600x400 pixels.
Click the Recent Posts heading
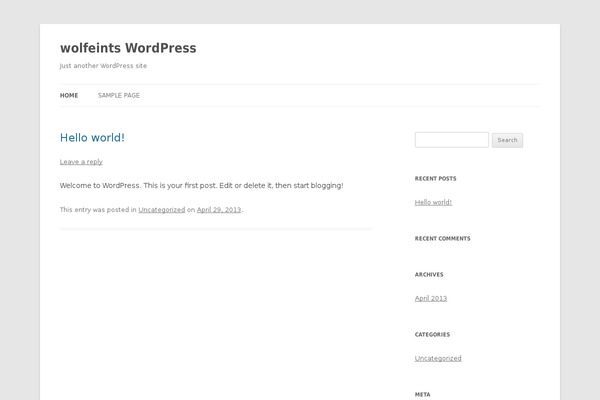pyautogui.click(x=435, y=178)
